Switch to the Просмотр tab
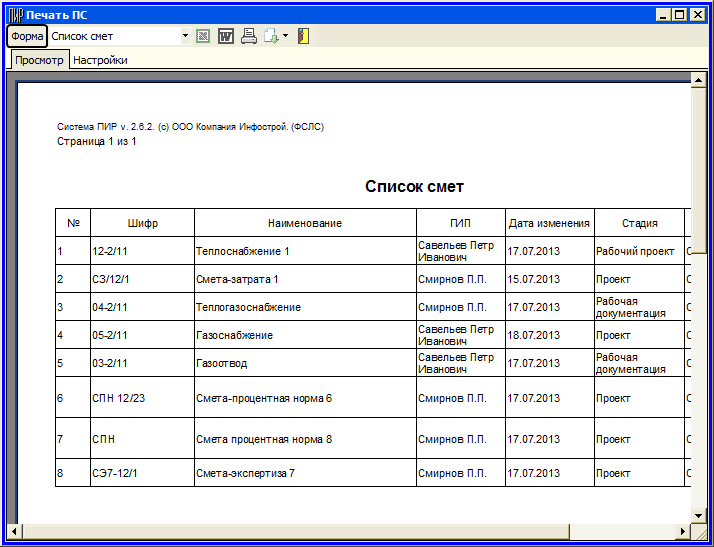 tap(40, 60)
